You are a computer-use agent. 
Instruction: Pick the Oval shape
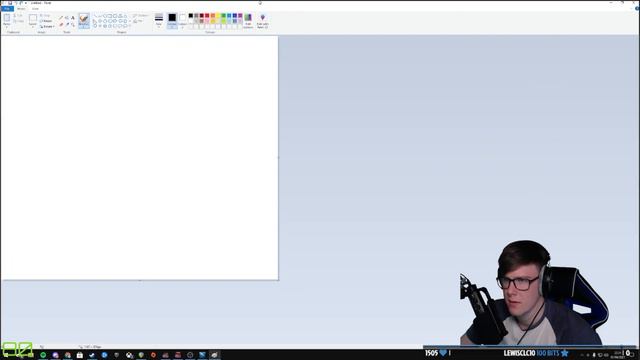(105, 16)
